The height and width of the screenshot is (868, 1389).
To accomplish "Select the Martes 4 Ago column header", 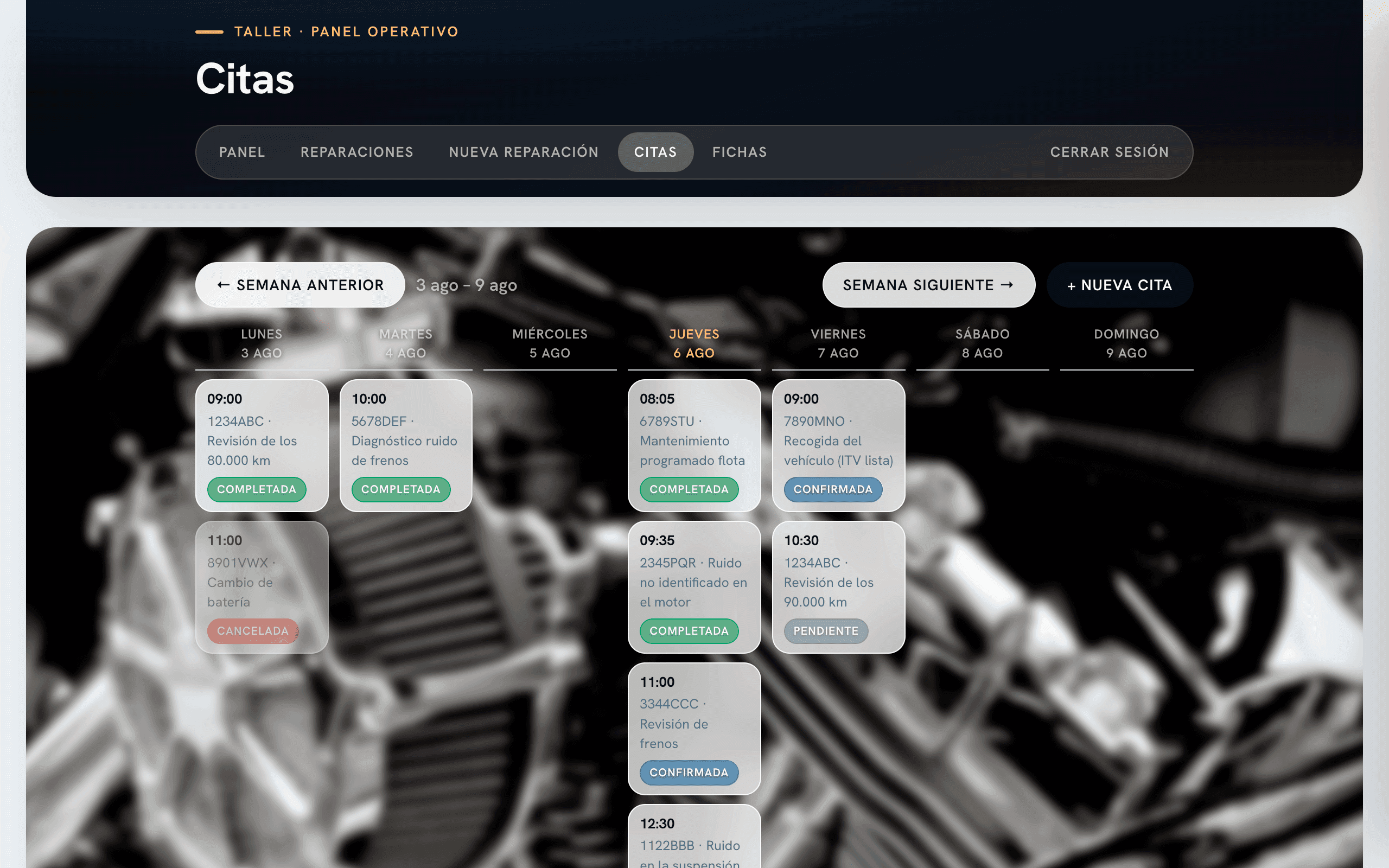I will 406,343.
